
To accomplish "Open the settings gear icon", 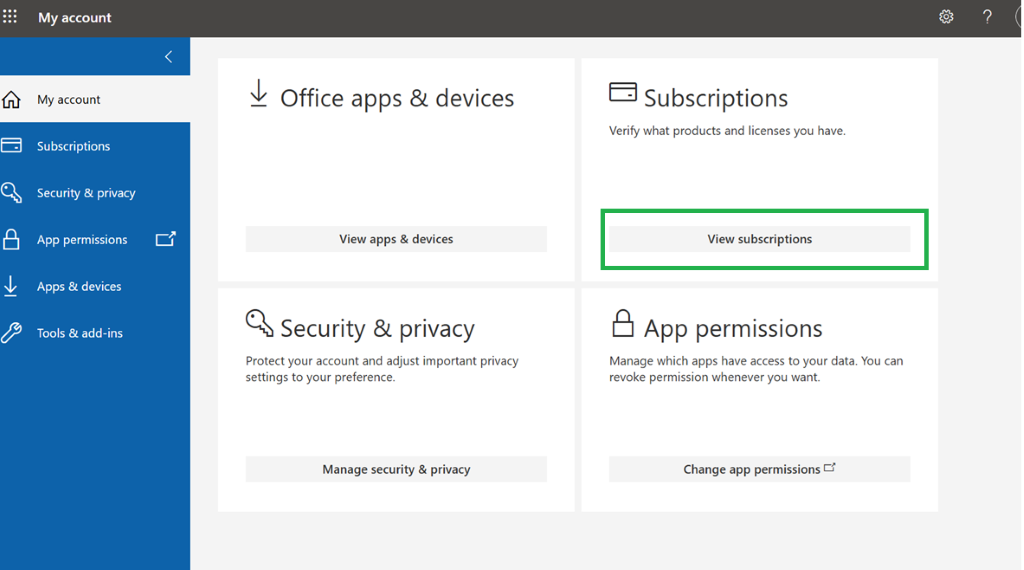I will coord(946,17).
